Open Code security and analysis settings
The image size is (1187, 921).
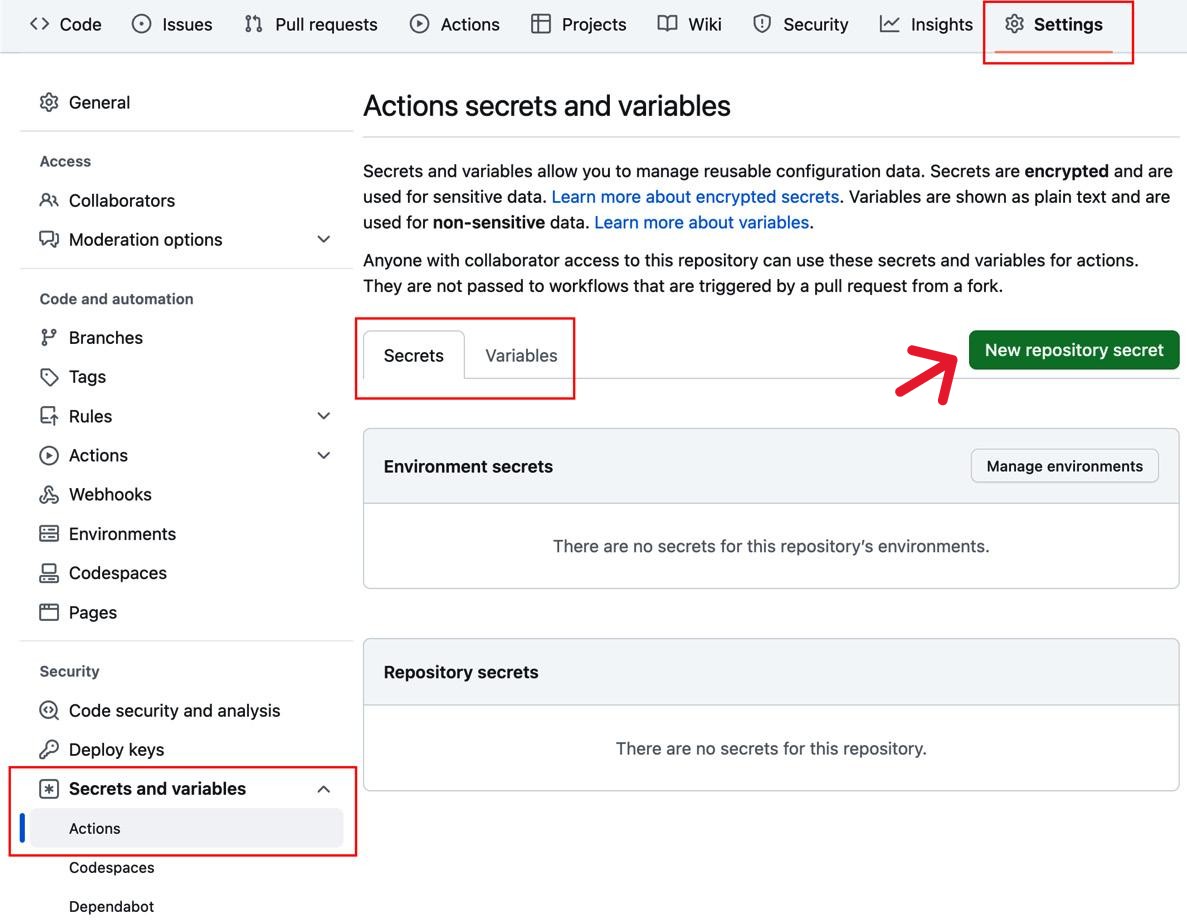coord(174,711)
